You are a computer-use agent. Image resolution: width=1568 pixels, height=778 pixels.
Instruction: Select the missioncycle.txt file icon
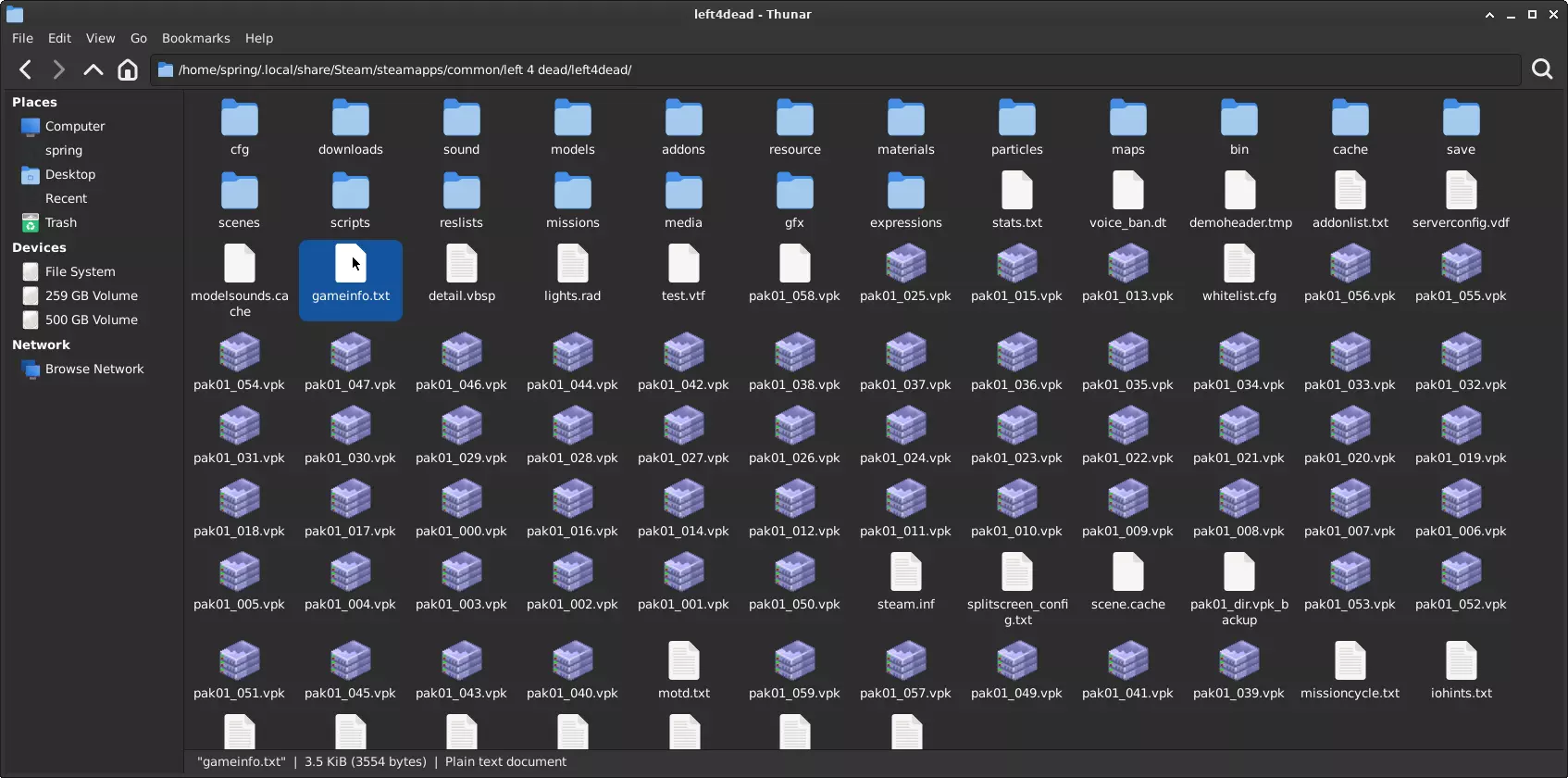[1350, 661]
